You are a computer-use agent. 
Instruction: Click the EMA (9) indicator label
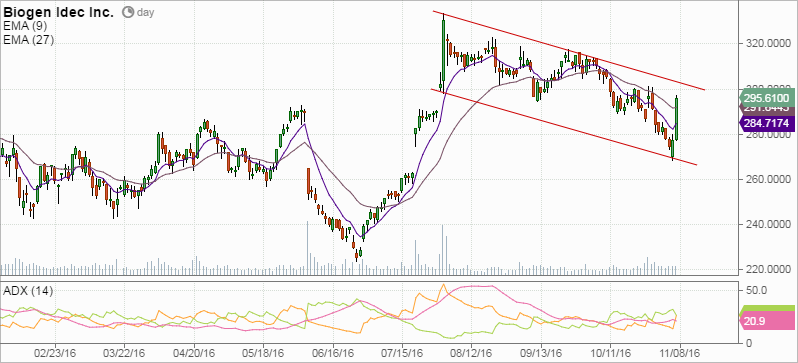click(x=25, y=26)
